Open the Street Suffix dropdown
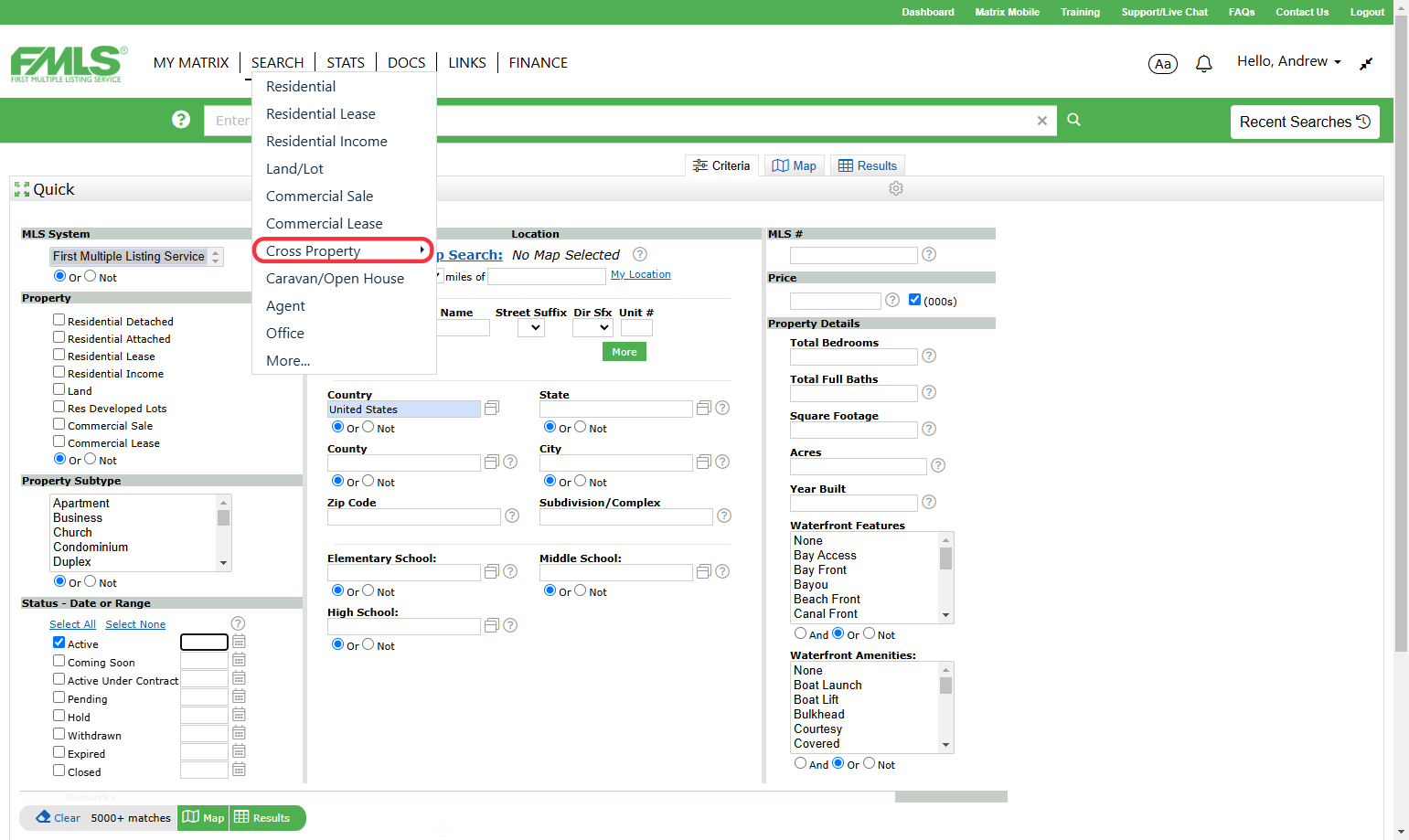The width and height of the screenshot is (1409, 840). [x=531, y=327]
